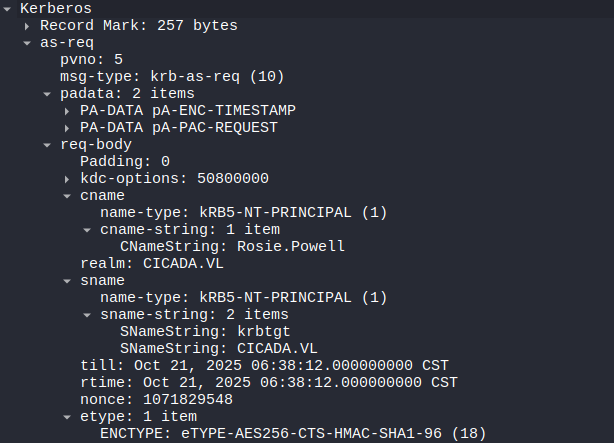The width and height of the screenshot is (614, 443).
Task: Expand kdc-options: 50800000 field
Action: coord(67,178)
